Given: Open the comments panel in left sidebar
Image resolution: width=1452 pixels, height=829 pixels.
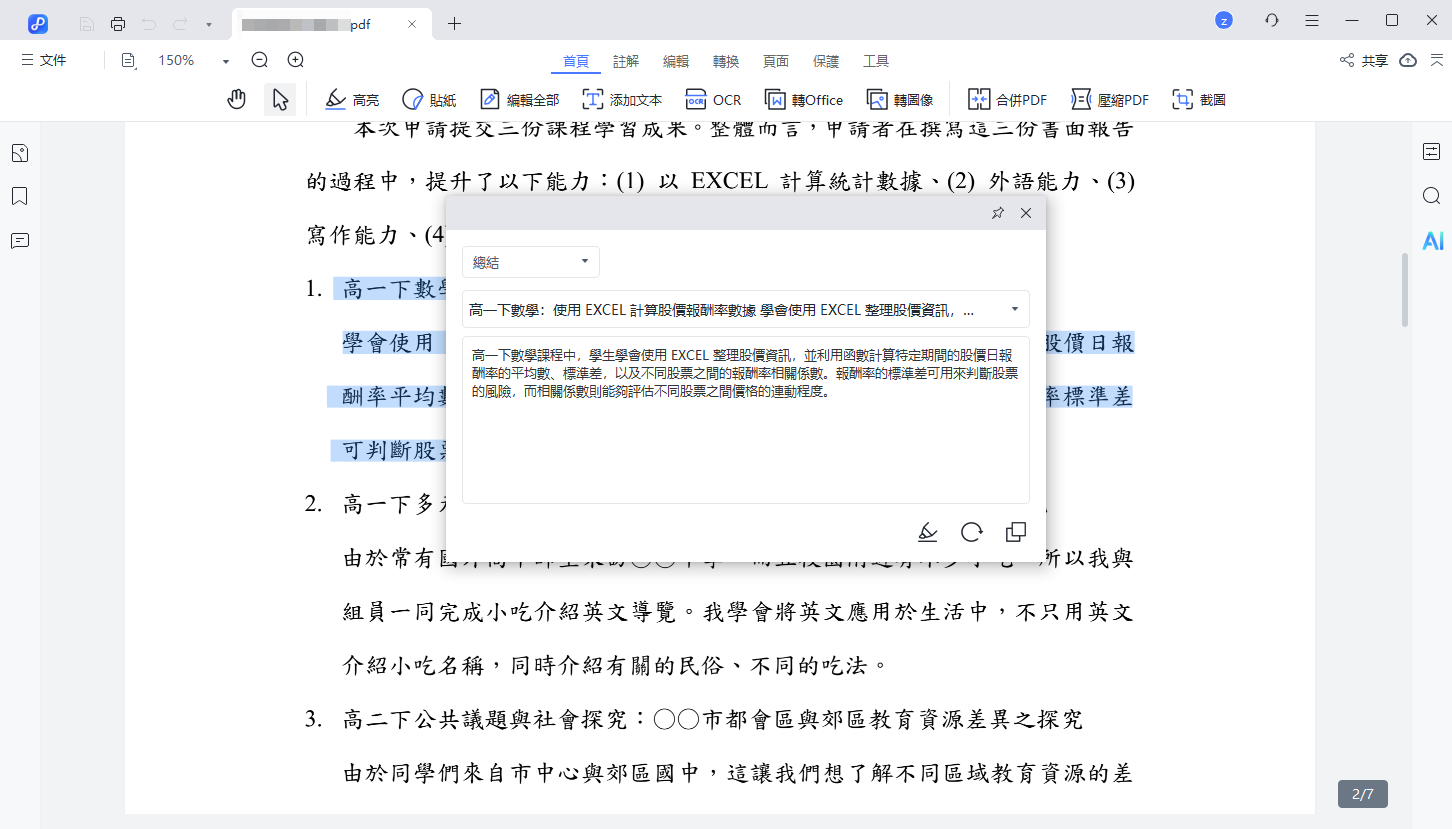Looking at the screenshot, I should [x=19, y=240].
